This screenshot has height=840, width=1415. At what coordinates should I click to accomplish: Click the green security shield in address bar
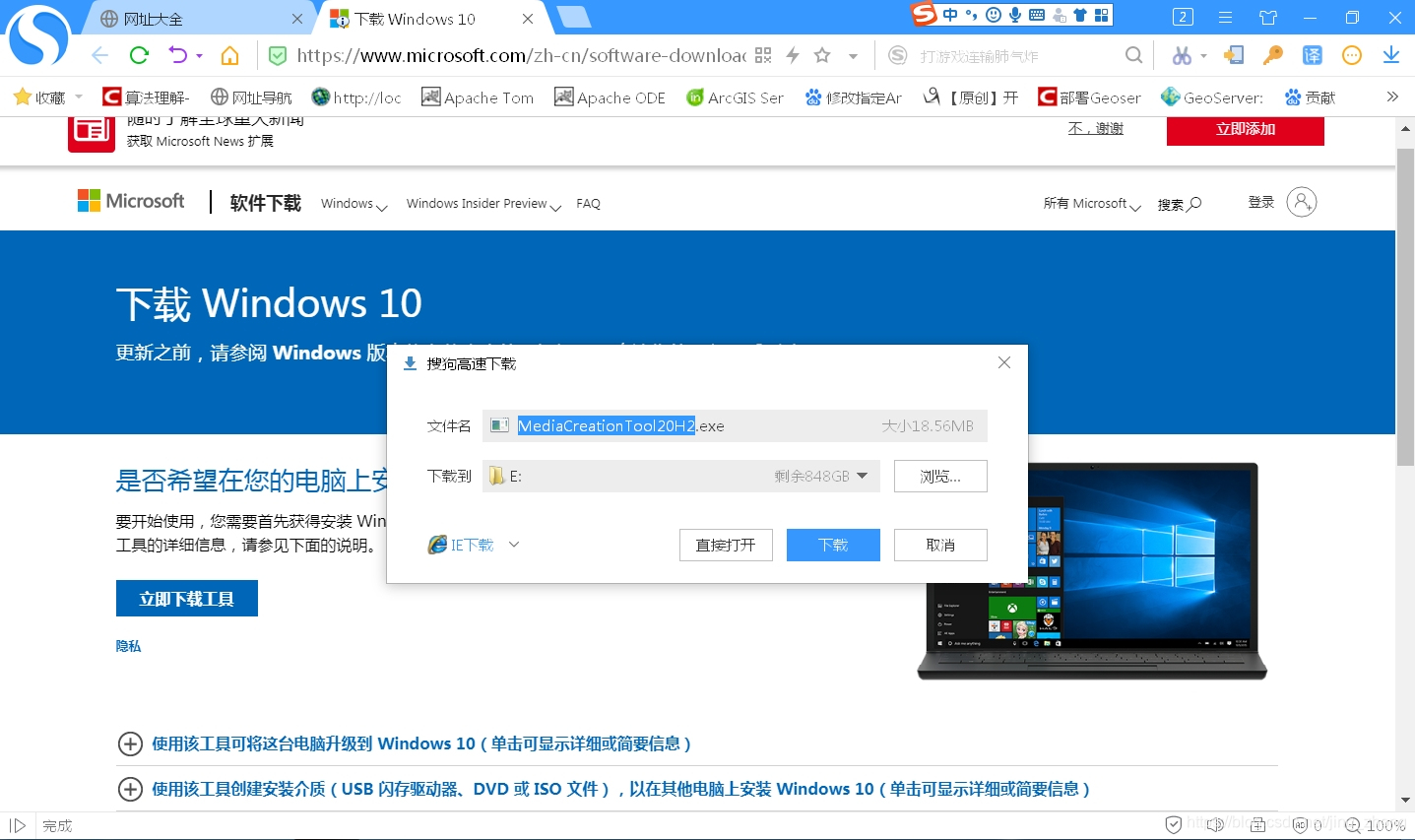278,56
